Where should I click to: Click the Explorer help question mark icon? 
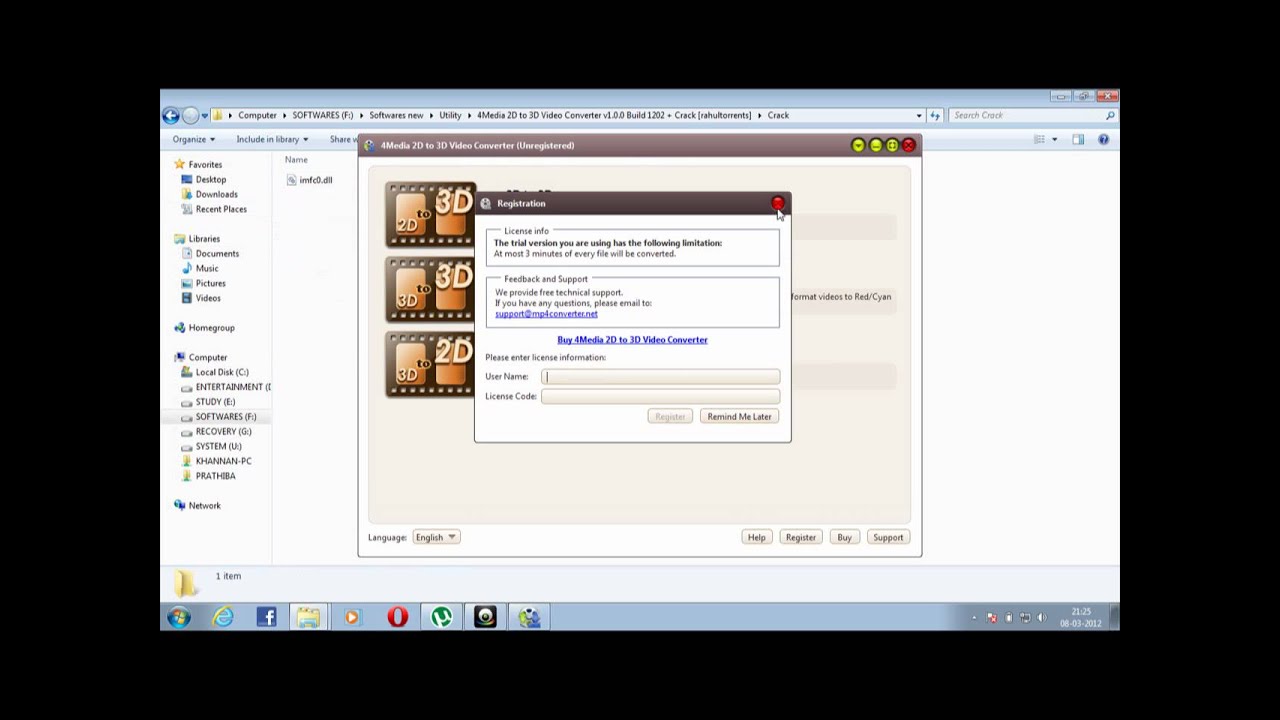coord(1104,140)
